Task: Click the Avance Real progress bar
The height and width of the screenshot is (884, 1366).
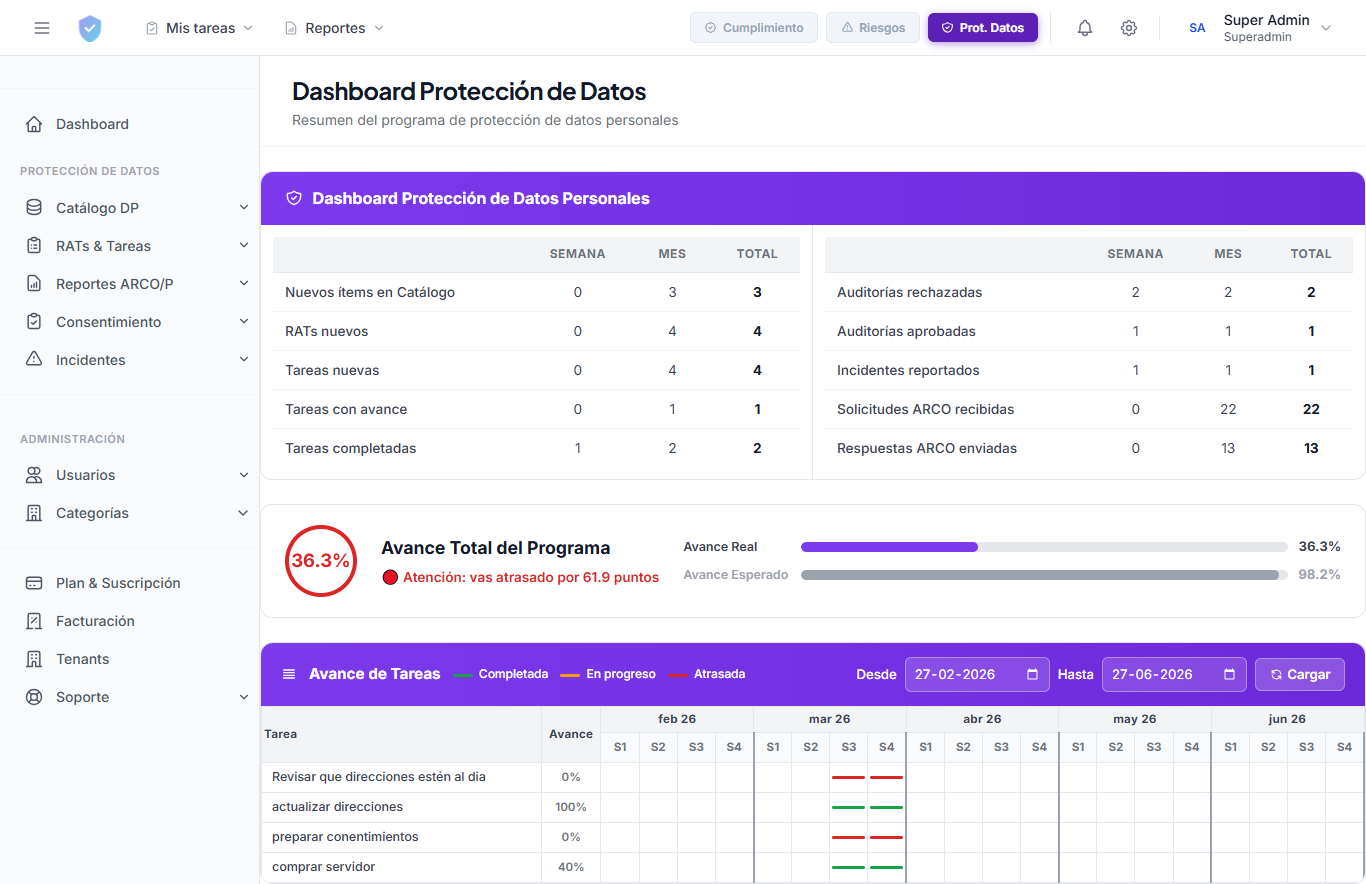Action: click(1044, 546)
